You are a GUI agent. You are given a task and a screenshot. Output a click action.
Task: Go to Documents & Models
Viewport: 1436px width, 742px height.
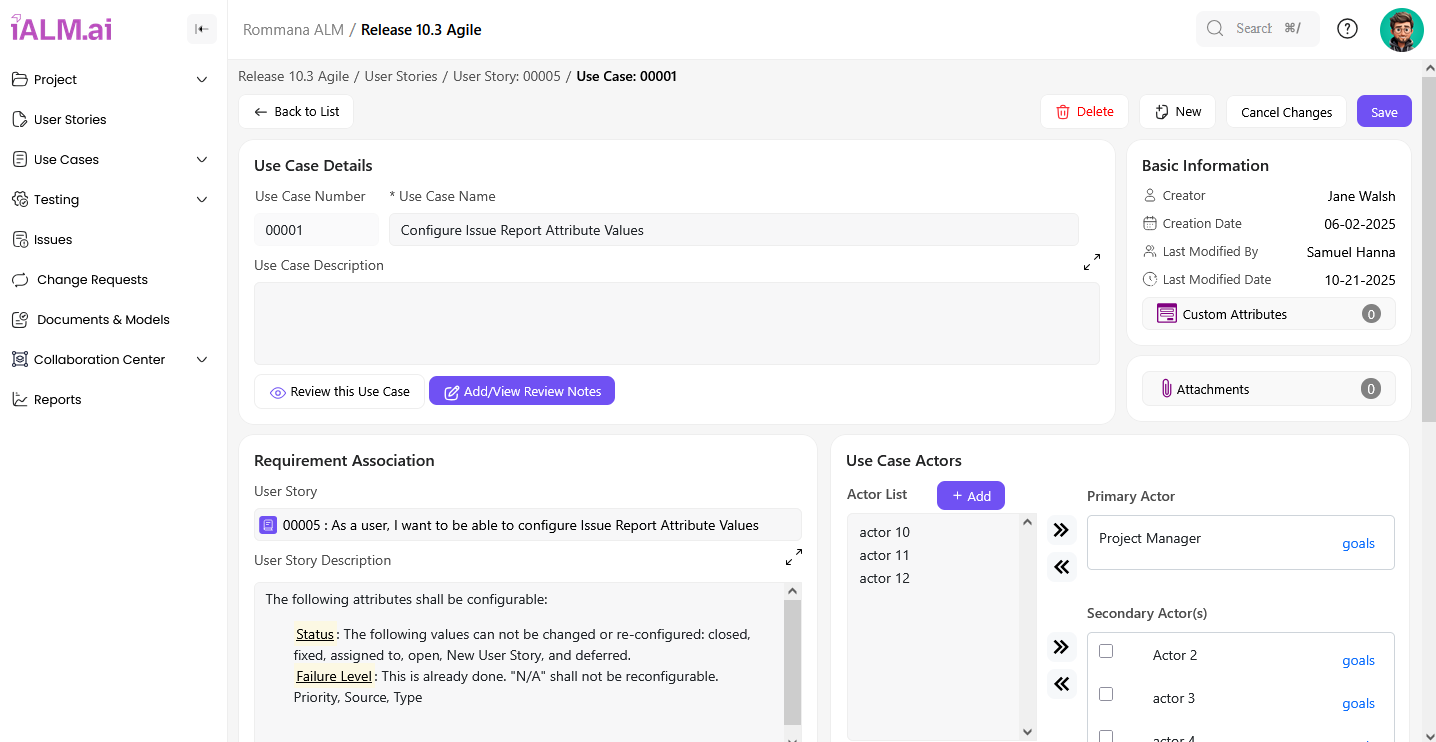coord(103,320)
